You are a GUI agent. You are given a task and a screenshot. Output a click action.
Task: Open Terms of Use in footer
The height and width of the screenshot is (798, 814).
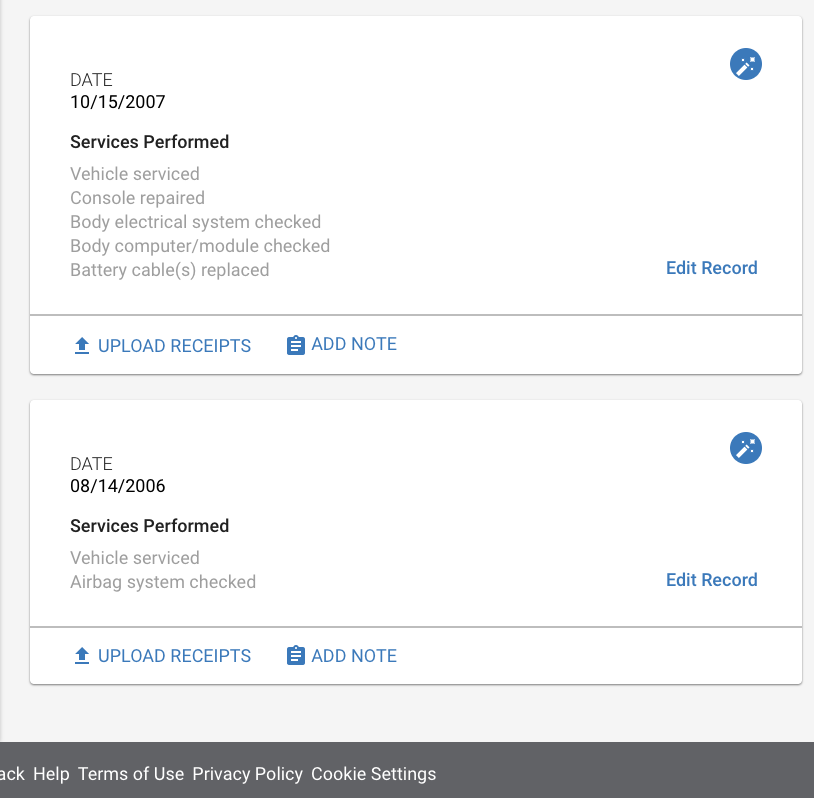tap(131, 774)
